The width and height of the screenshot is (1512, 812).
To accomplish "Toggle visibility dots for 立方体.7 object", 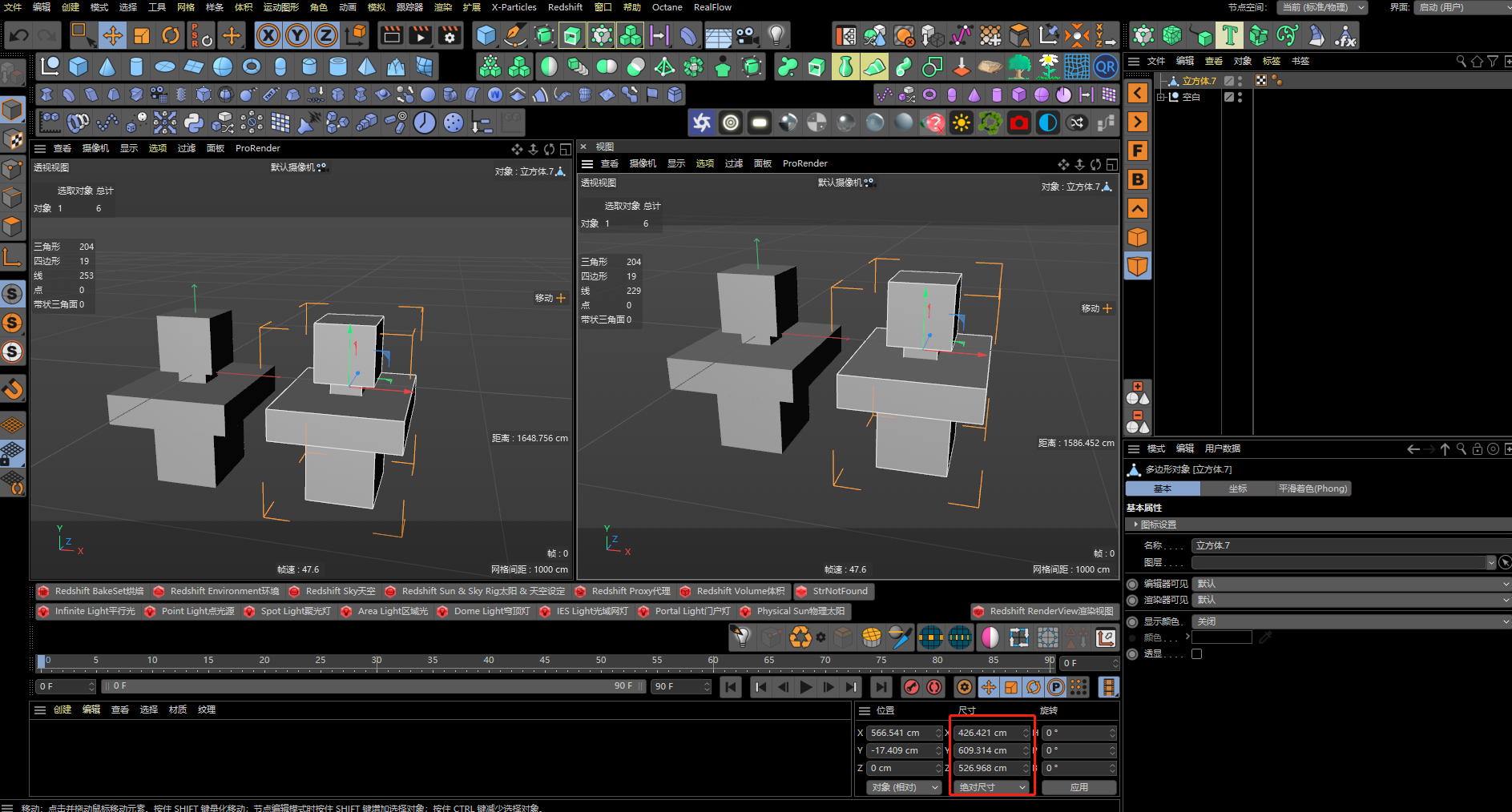I will pos(1240,81).
